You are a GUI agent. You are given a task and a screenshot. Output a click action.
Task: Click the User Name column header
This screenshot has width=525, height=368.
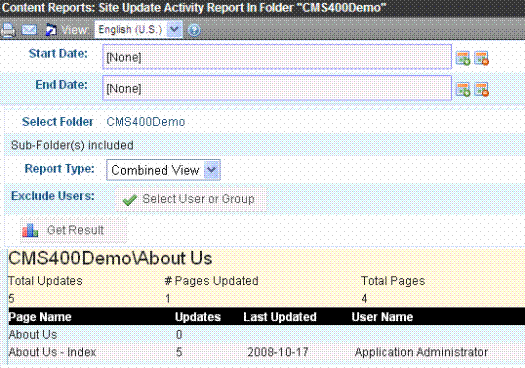coord(382,317)
